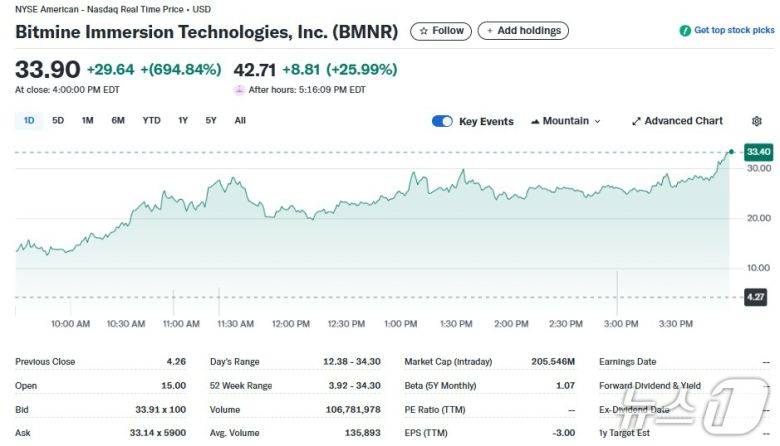Click the Add holdings button
The width and height of the screenshot is (780, 446).
[x=523, y=31]
